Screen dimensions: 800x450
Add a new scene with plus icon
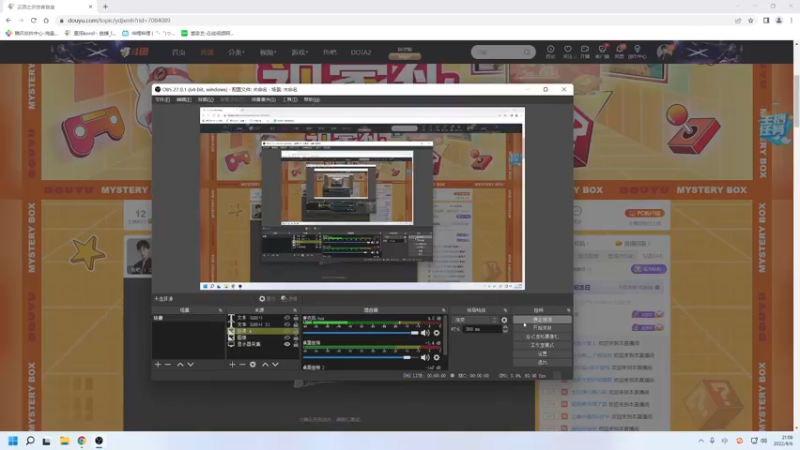158,364
